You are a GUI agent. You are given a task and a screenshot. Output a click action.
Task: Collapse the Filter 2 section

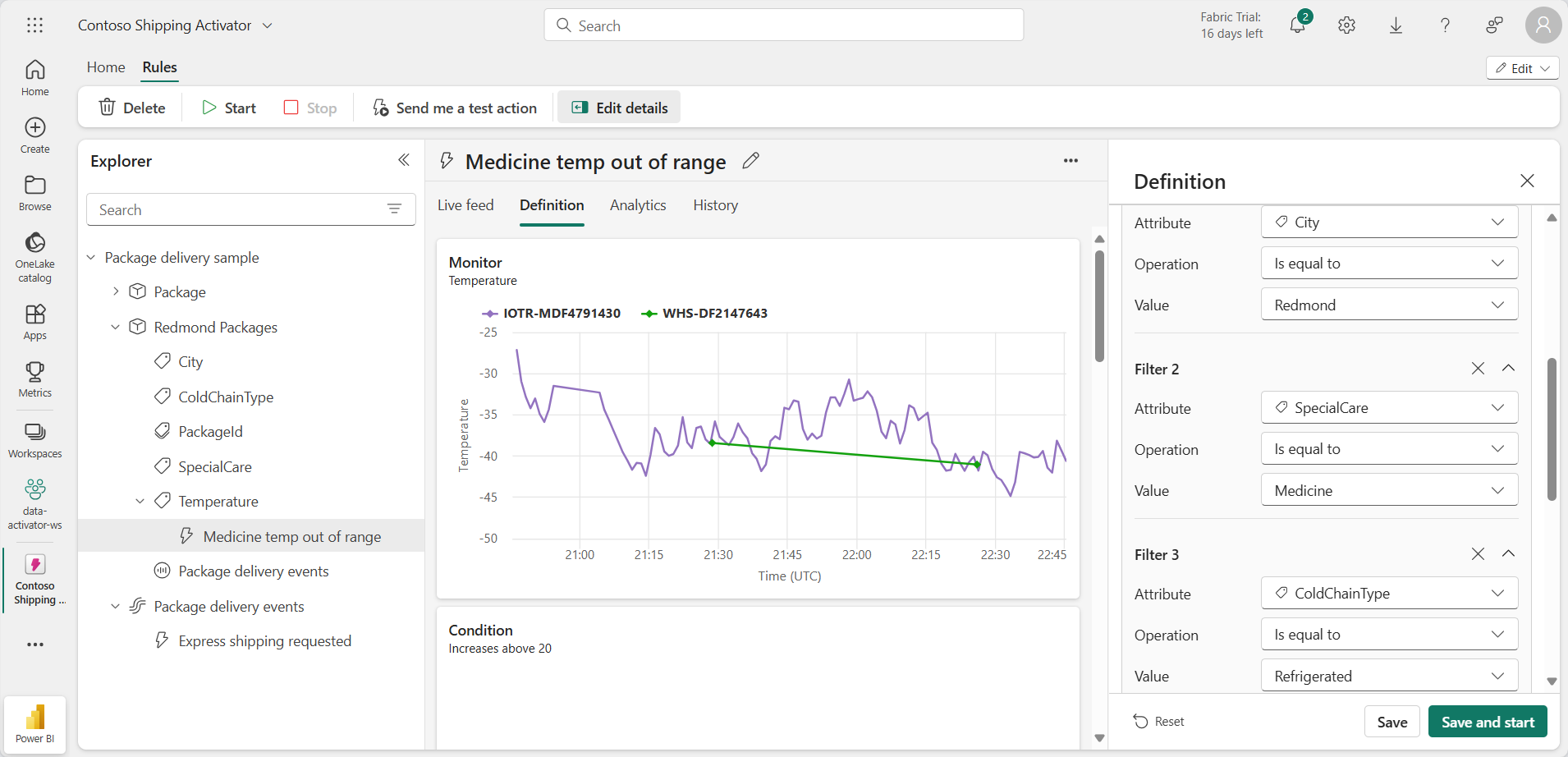pos(1508,368)
